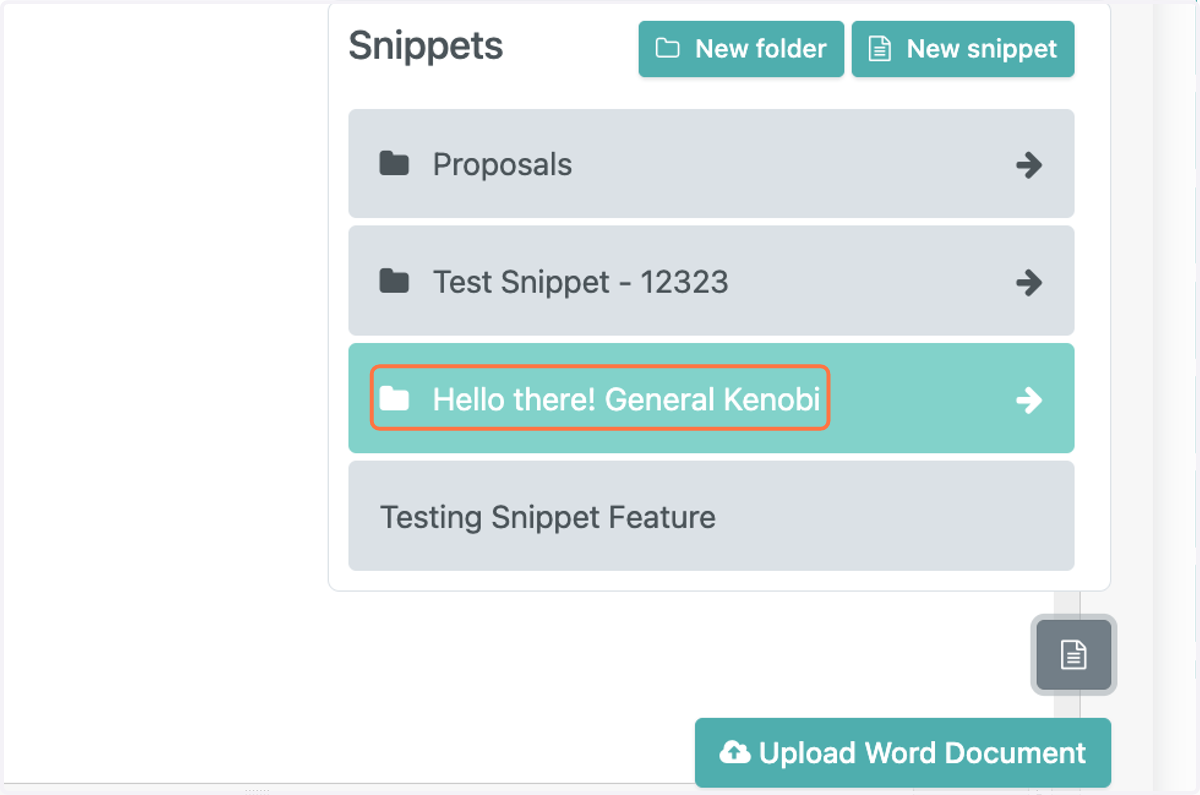Click the New folder button
1200x795 pixels.
pos(741,49)
